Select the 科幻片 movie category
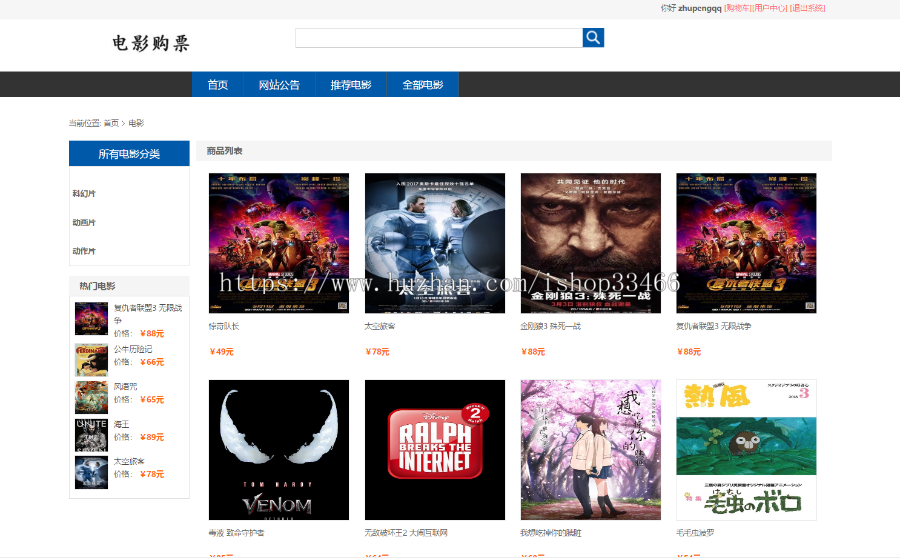This screenshot has height=560, width=900. [x=84, y=193]
